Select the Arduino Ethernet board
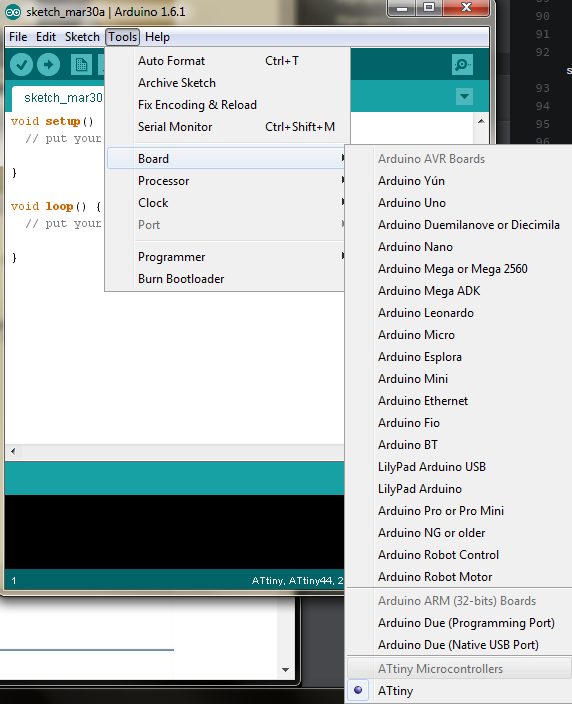The height and width of the screenshot is (704, 572). 458,400
